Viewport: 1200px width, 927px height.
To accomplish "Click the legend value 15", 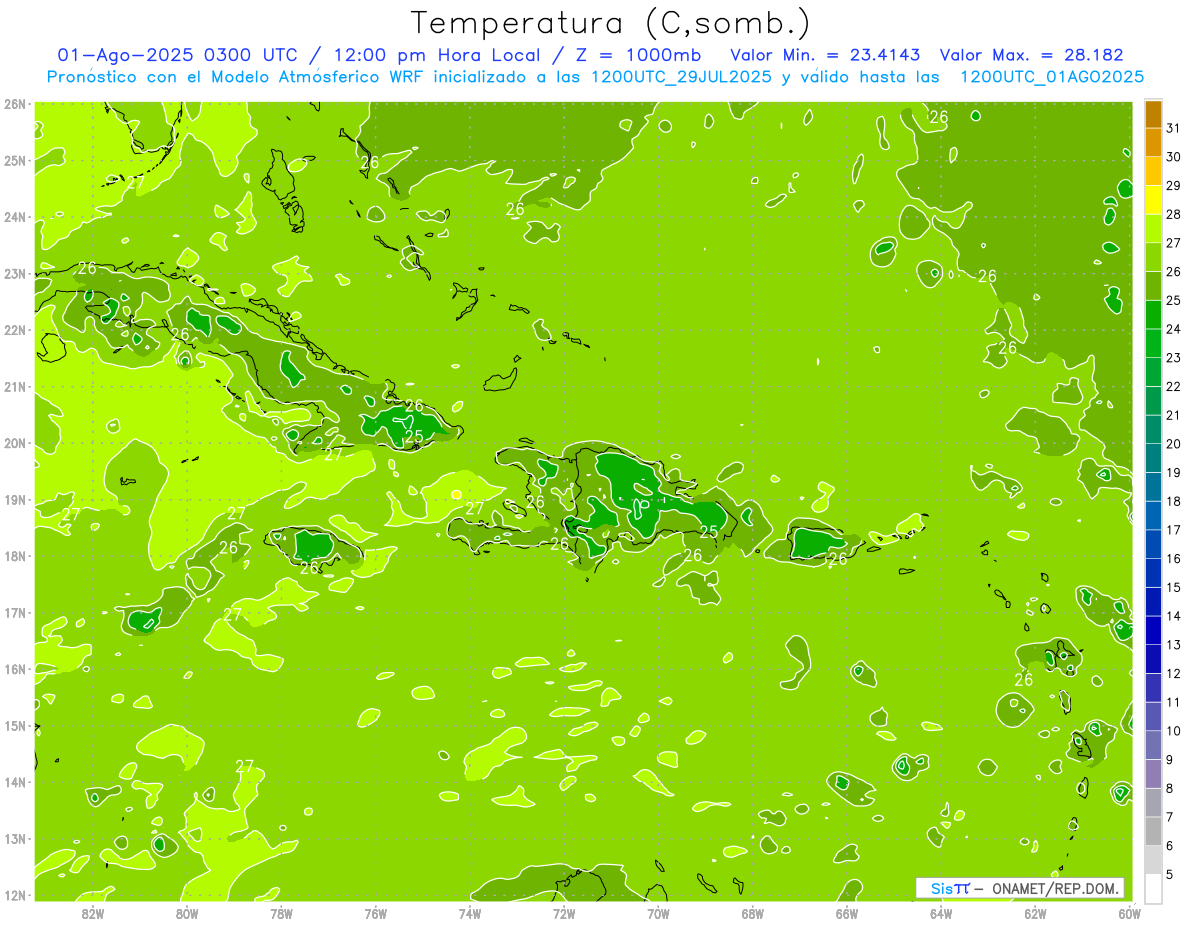I will click(1173, 587).
